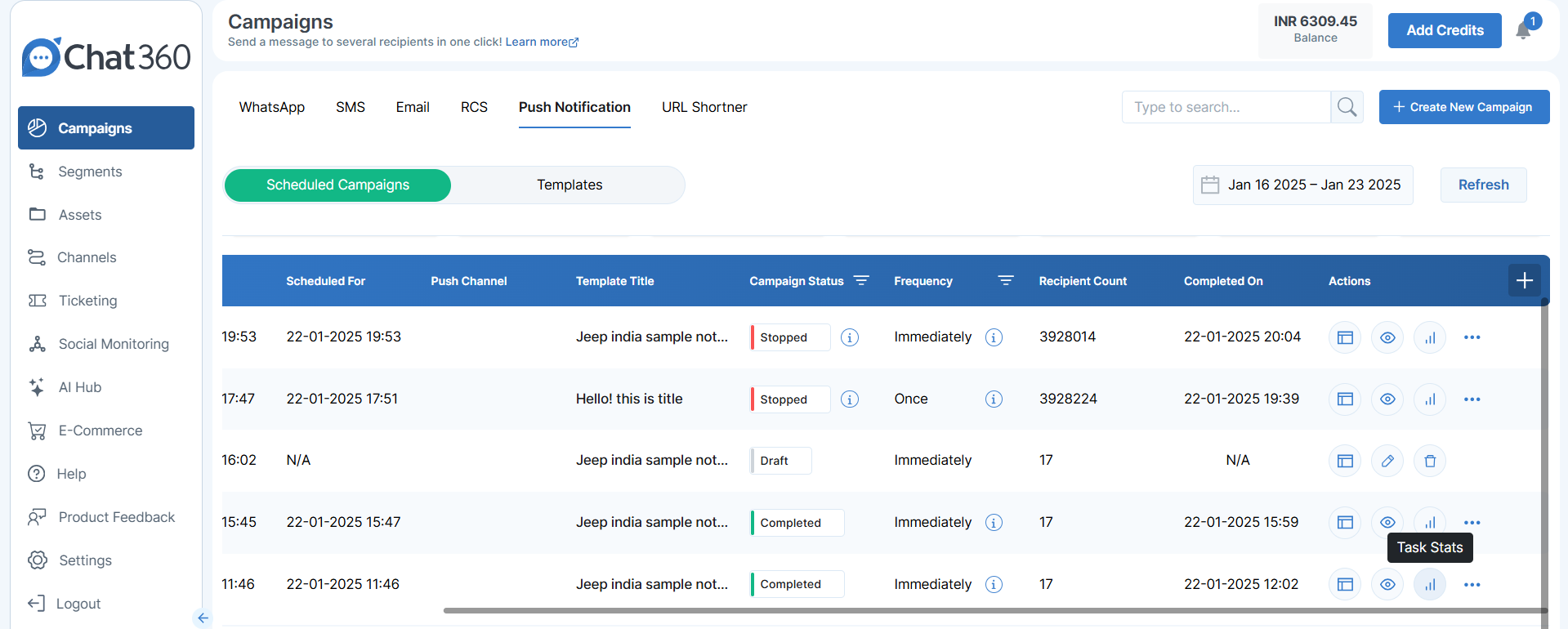Select the Email tab
This screenshot has width=1568, height=629.
tap(413, 107)
